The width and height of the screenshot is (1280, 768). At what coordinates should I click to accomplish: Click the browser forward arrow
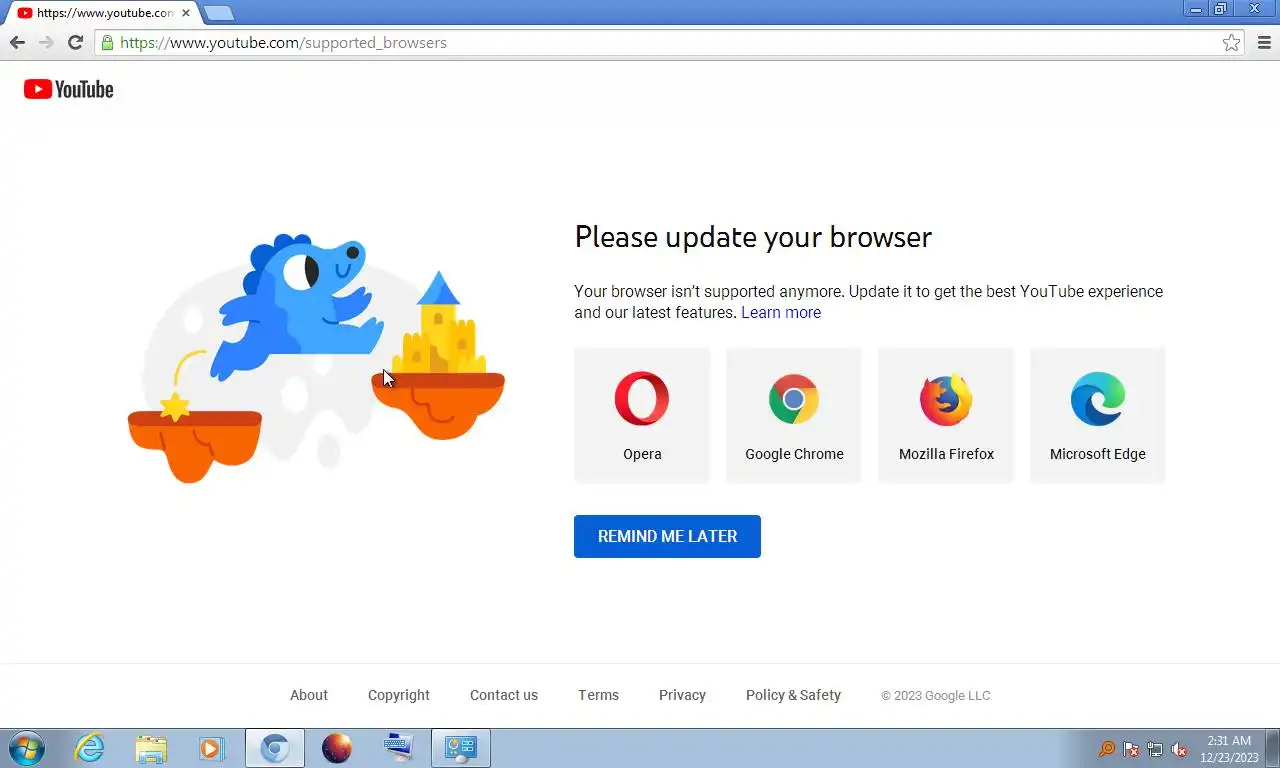tap(46, 42)
